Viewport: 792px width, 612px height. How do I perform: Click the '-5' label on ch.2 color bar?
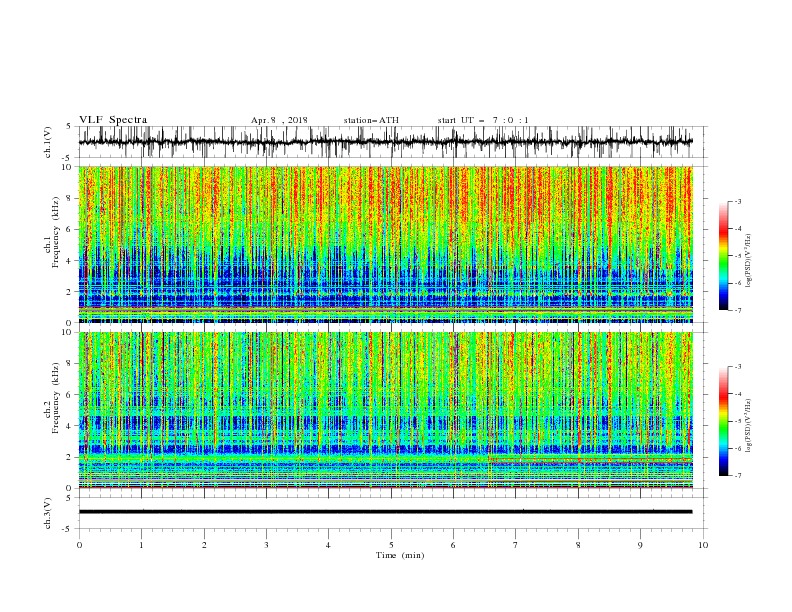point(738,421)
